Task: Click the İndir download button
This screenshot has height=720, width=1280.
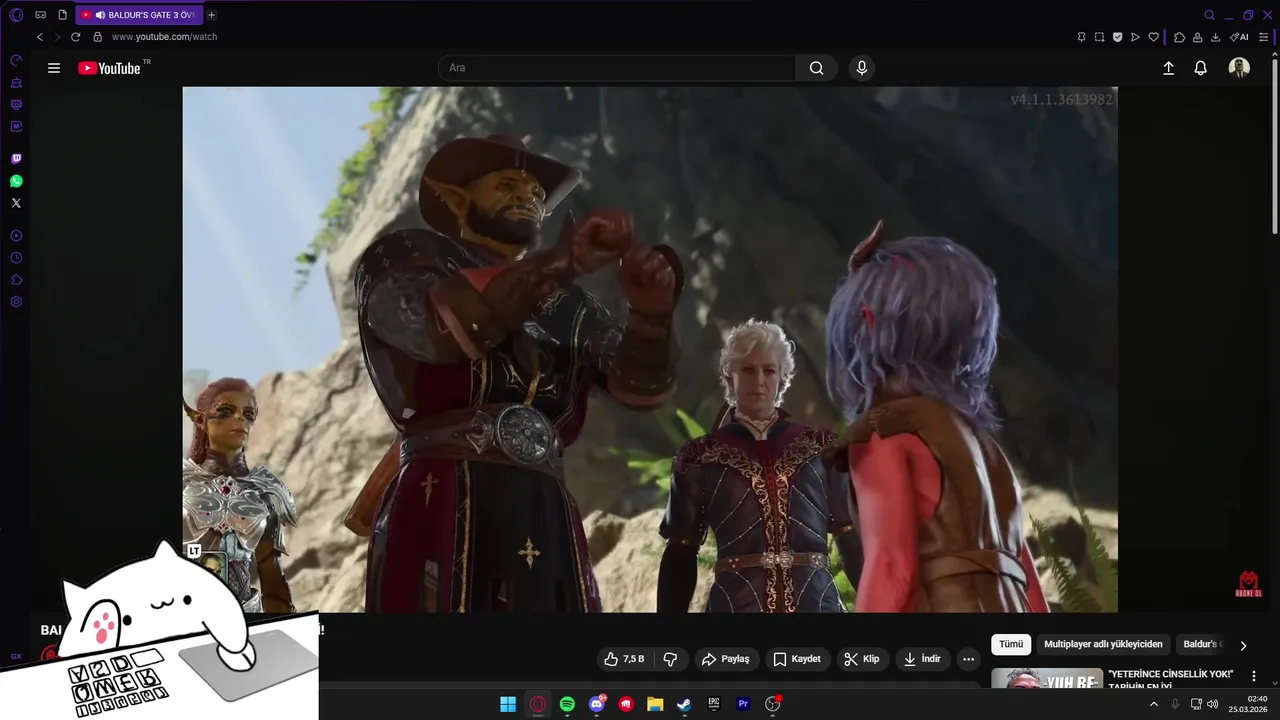Action: pyautogui.click(x=922, y=659)
